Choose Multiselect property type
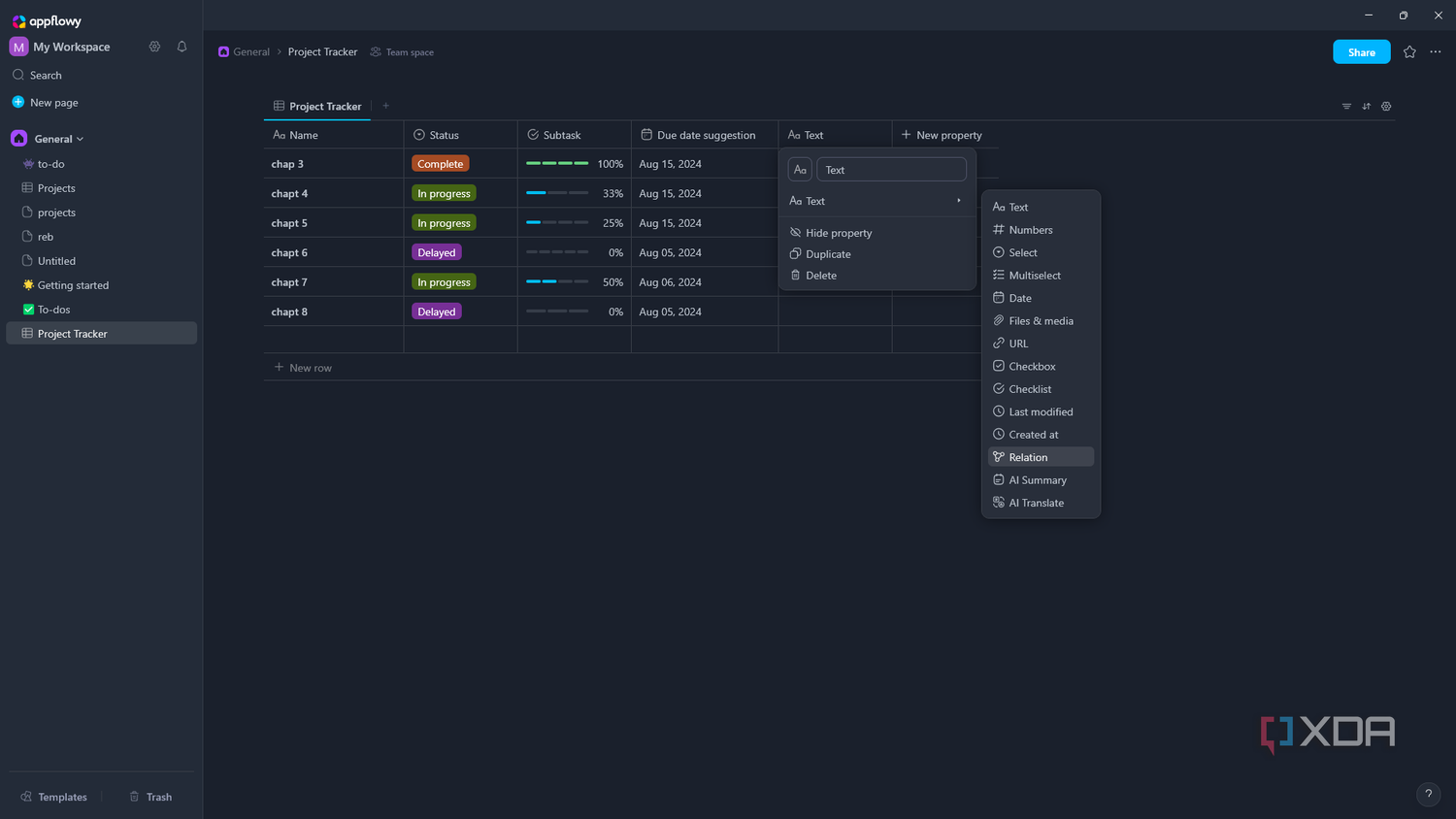Viewport: 1456px width, 819px height. [x=1041, y=276]
